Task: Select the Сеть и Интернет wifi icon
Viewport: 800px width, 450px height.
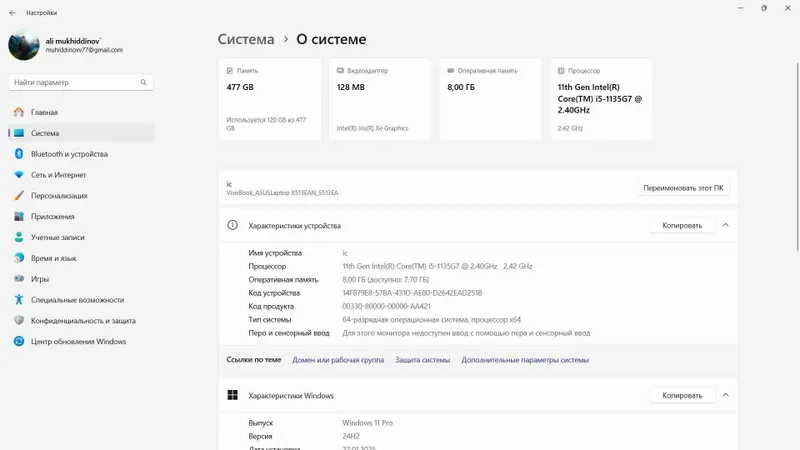Action: pyautogui.click(x=19, y=174)
